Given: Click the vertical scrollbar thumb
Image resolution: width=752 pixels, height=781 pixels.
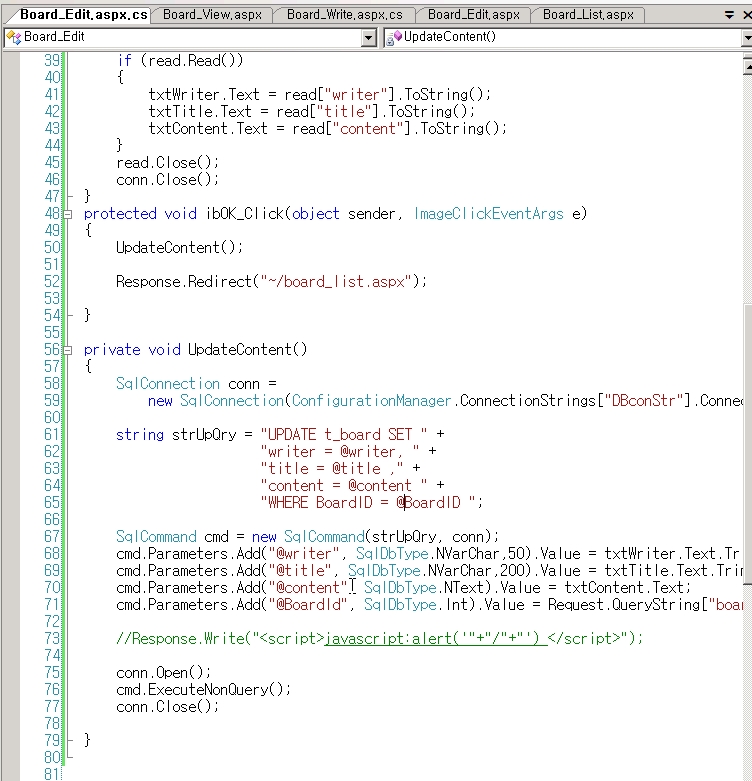Looking at the screenshot, I should point(748,443).
